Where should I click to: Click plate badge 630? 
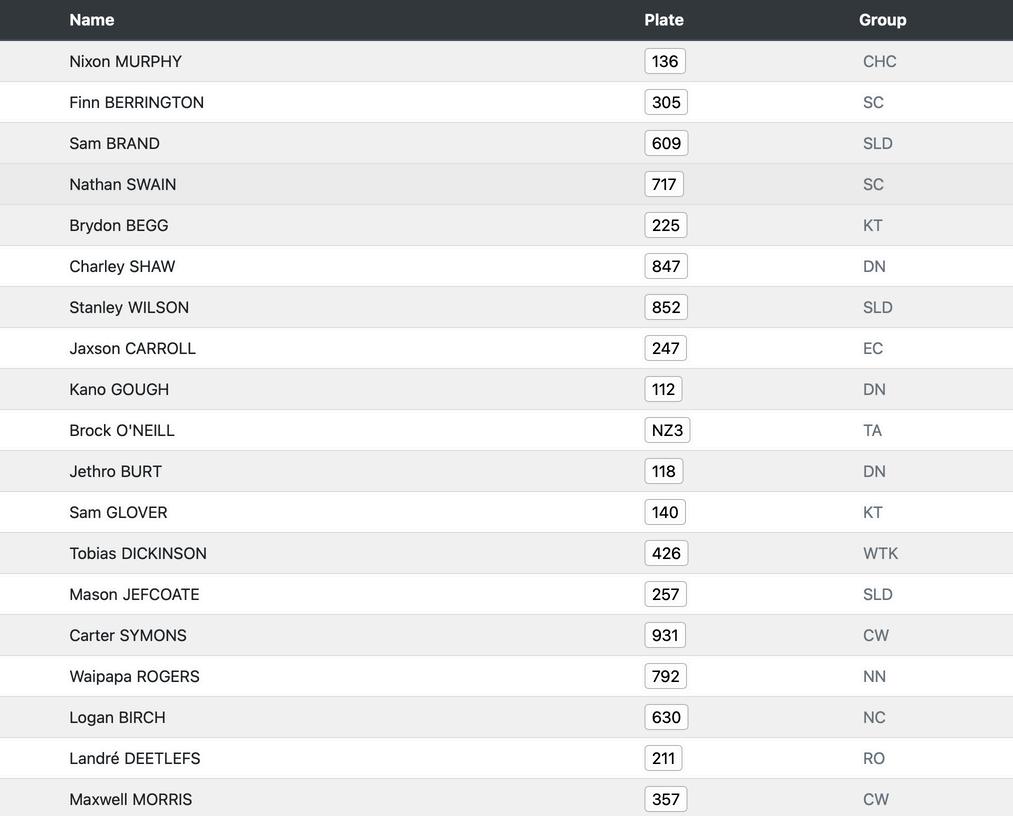pos(666,717)
